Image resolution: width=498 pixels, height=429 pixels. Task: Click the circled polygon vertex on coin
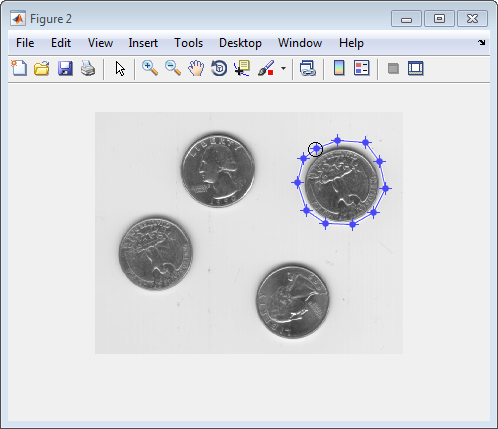pyautogui.click(x=315, y=149)
